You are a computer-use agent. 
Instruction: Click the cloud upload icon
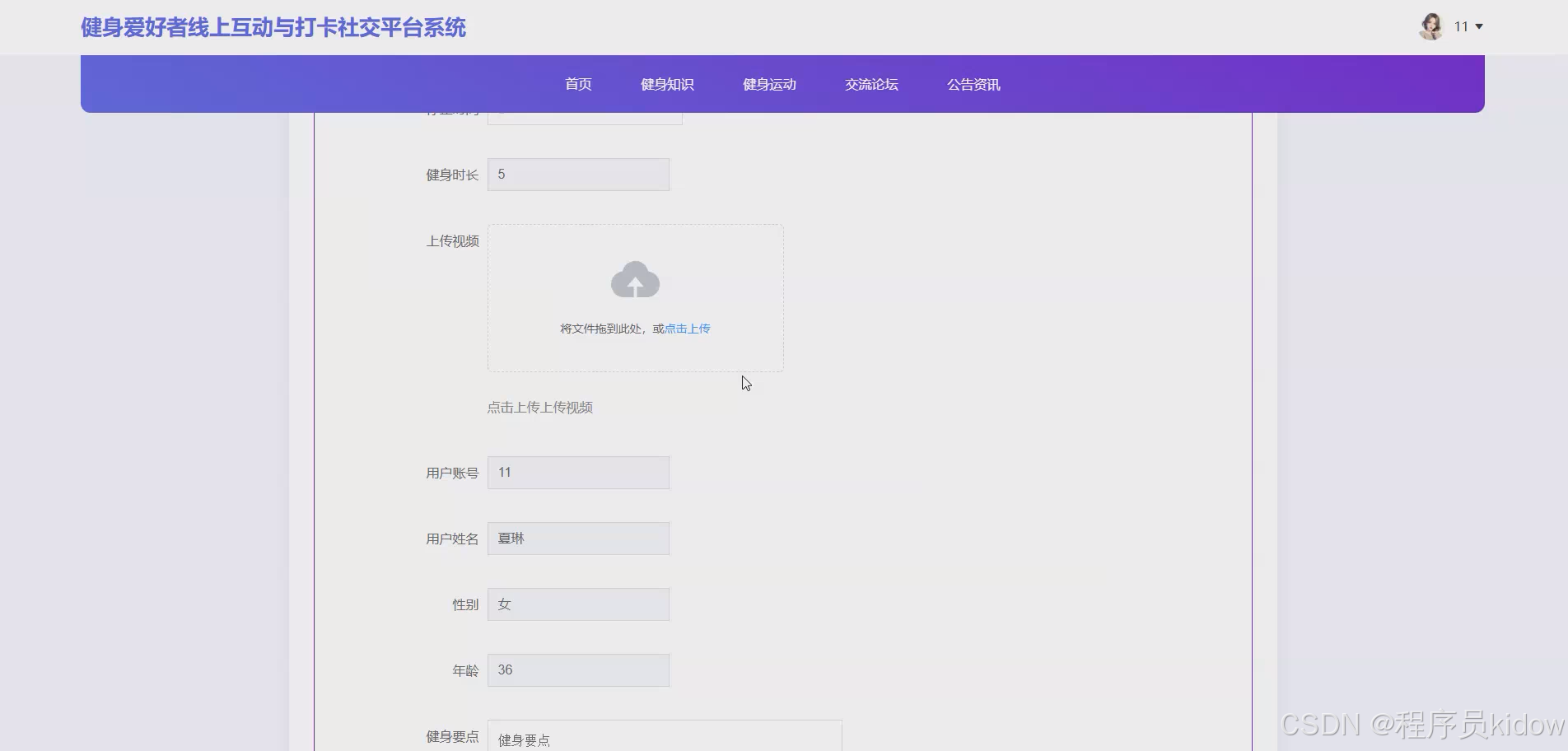click(x=634, y=280)
